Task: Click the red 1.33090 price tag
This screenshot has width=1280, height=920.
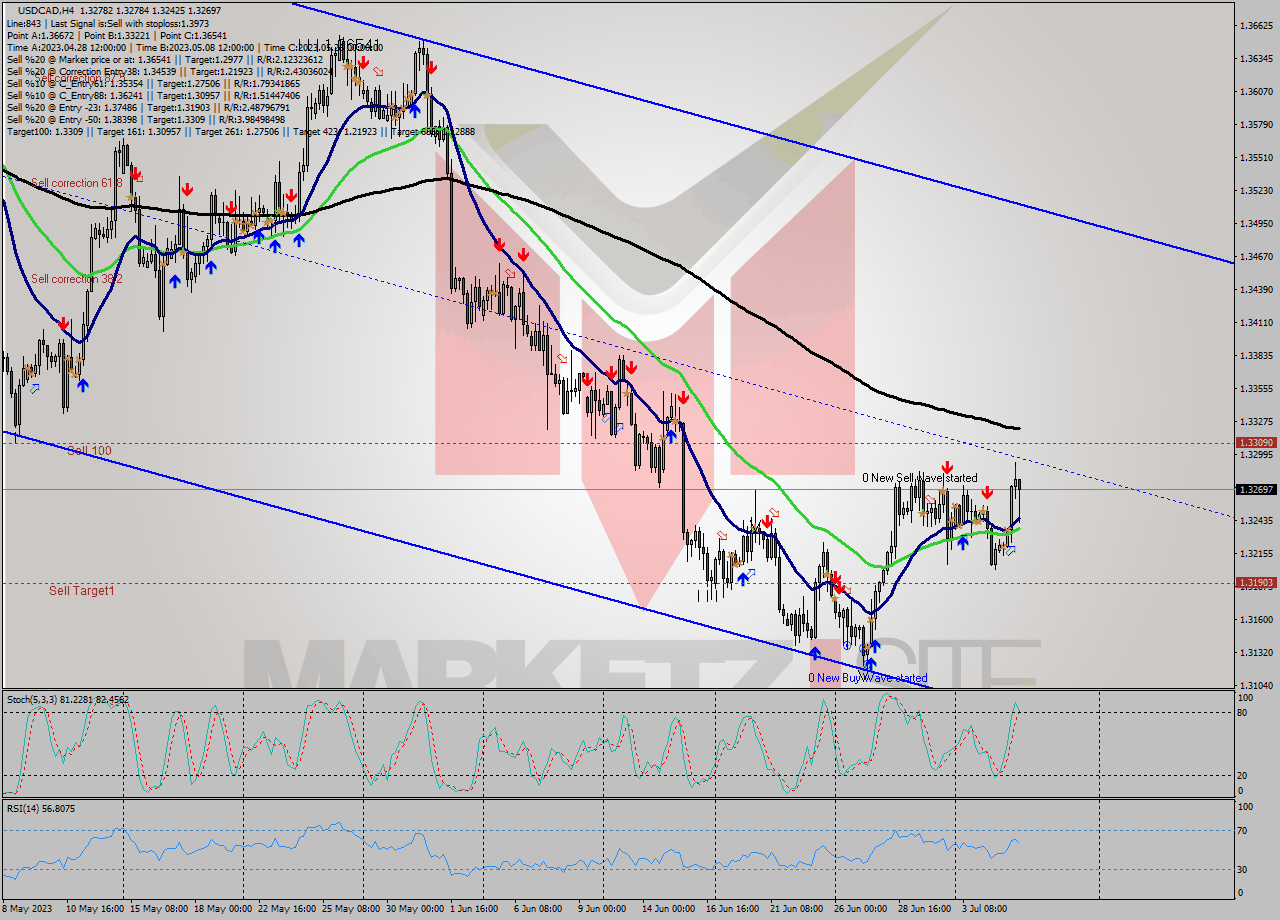Action: (1255, 442)
